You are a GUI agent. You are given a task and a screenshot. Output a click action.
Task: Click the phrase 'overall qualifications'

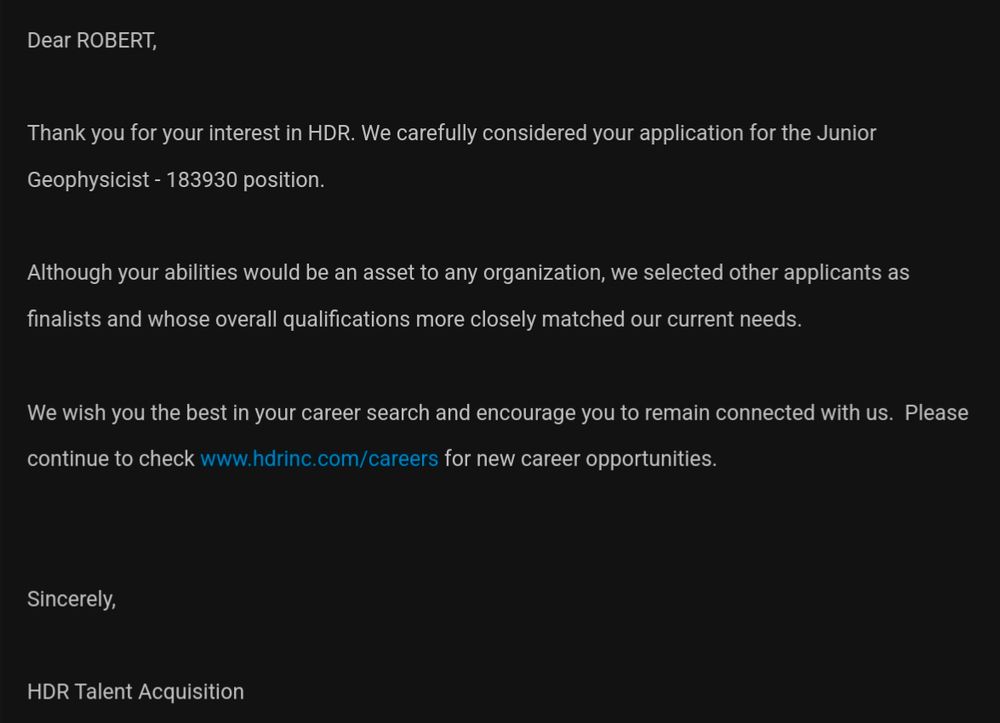[x=312, y=319]
